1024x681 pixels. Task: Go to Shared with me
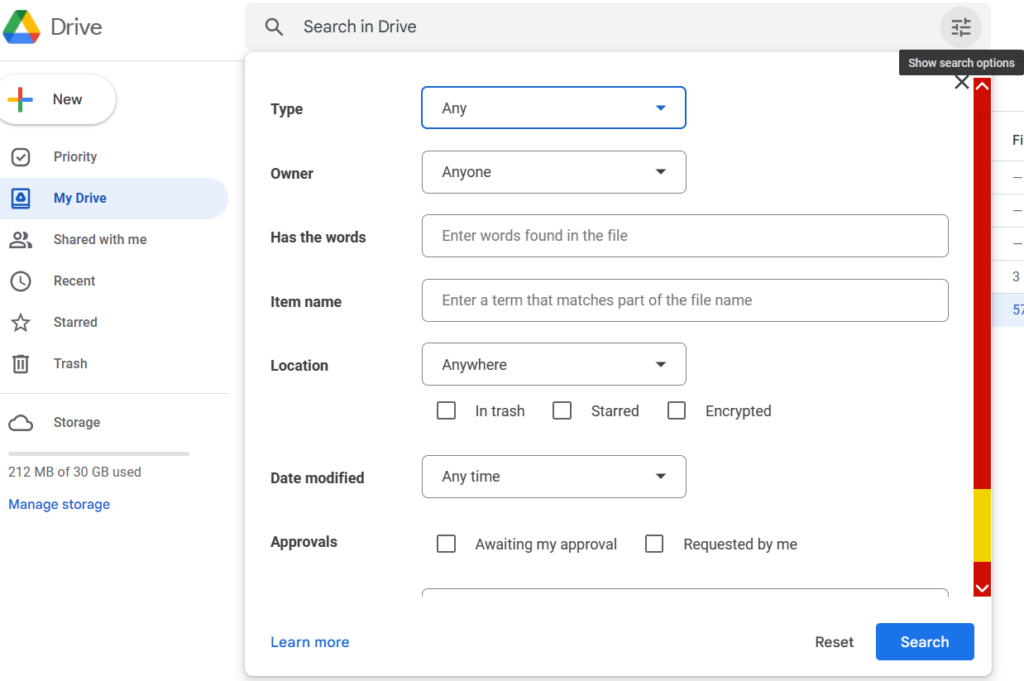100,240
